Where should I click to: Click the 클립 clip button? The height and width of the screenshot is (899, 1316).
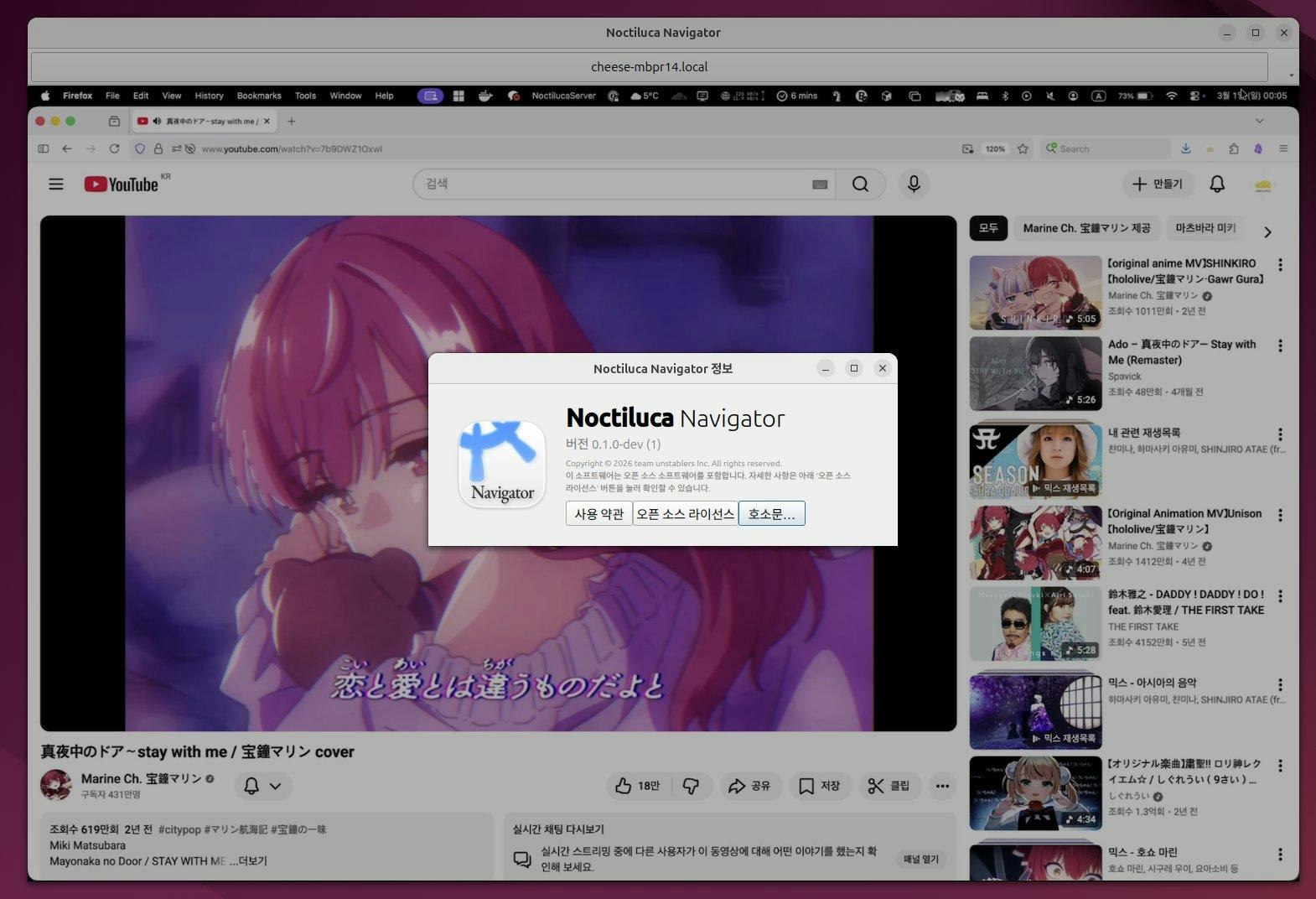[x=889, y=786]
